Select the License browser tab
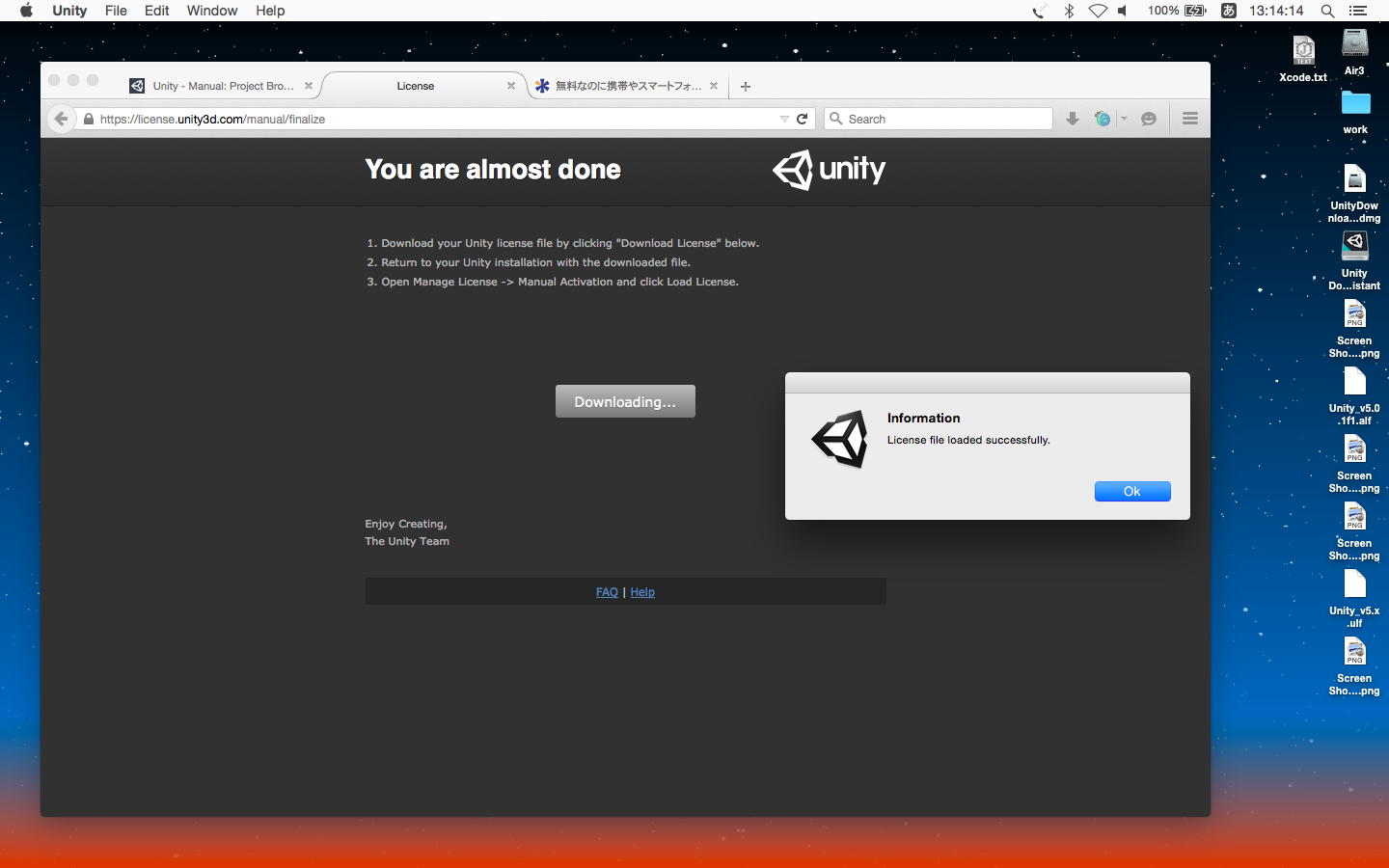Image resolution: width=1389 pixels, height=868 pixels. tap(416, 86)
